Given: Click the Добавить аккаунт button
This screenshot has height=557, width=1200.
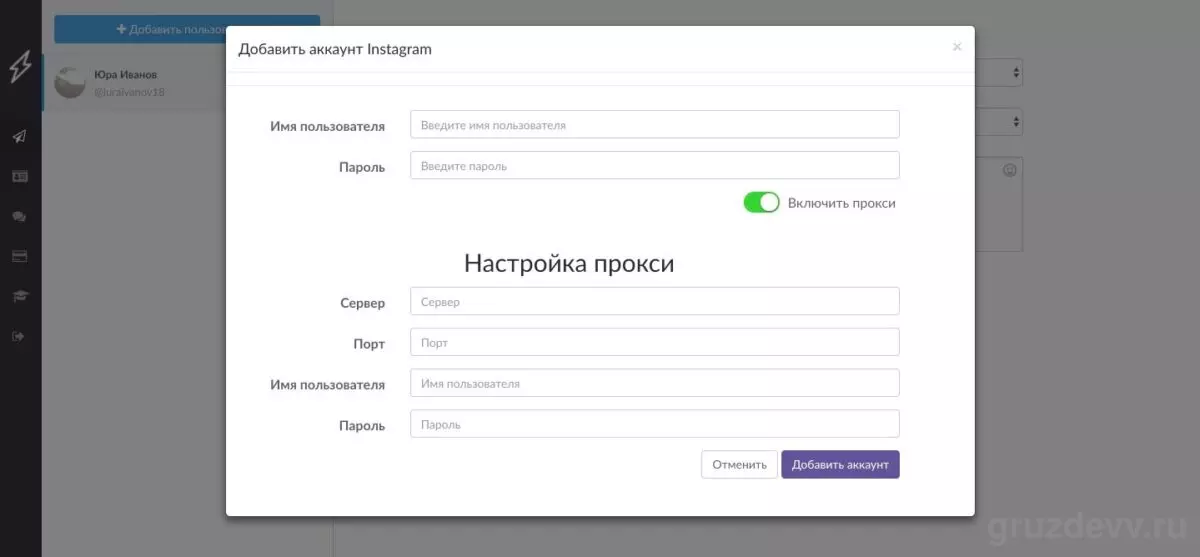Looking at the screenshot, I should pyautogui.click(x=840, y=464).
